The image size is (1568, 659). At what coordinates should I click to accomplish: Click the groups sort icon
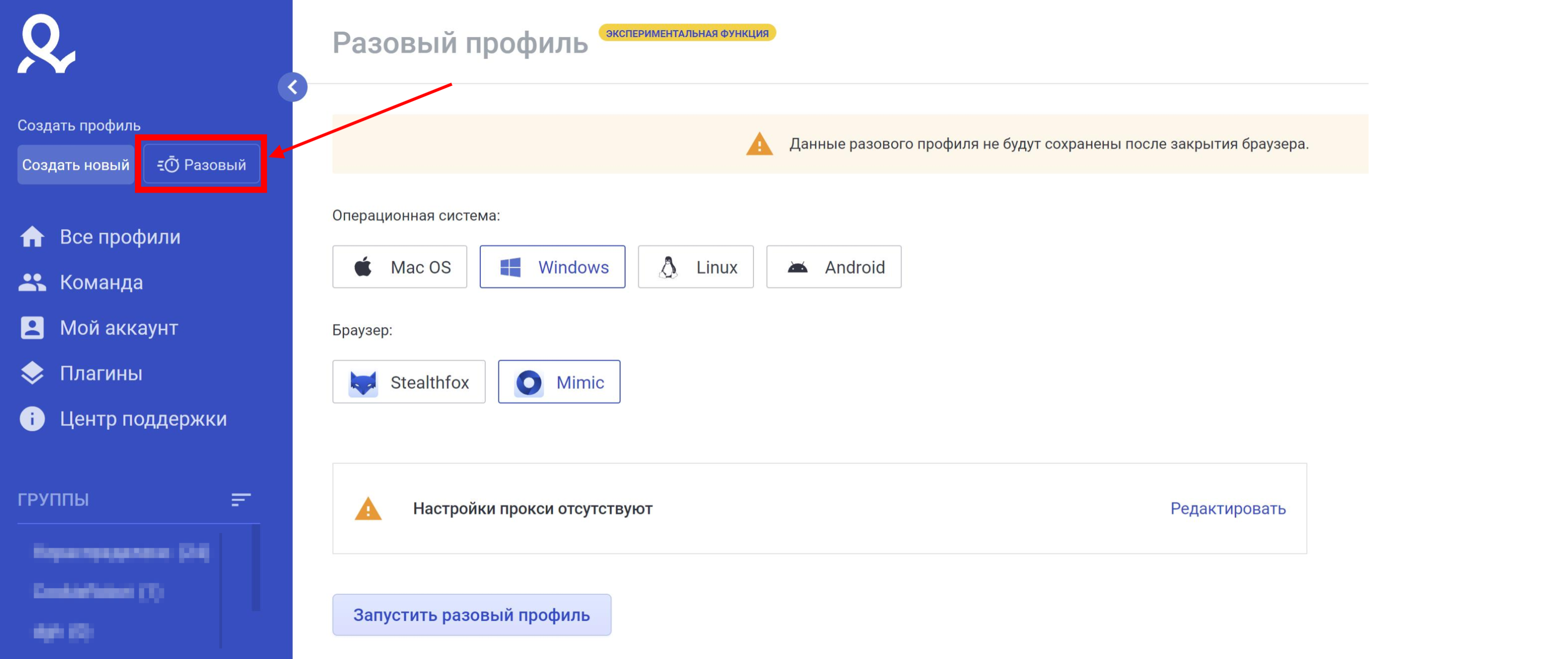pyautogui.click(x=241, y=500)
